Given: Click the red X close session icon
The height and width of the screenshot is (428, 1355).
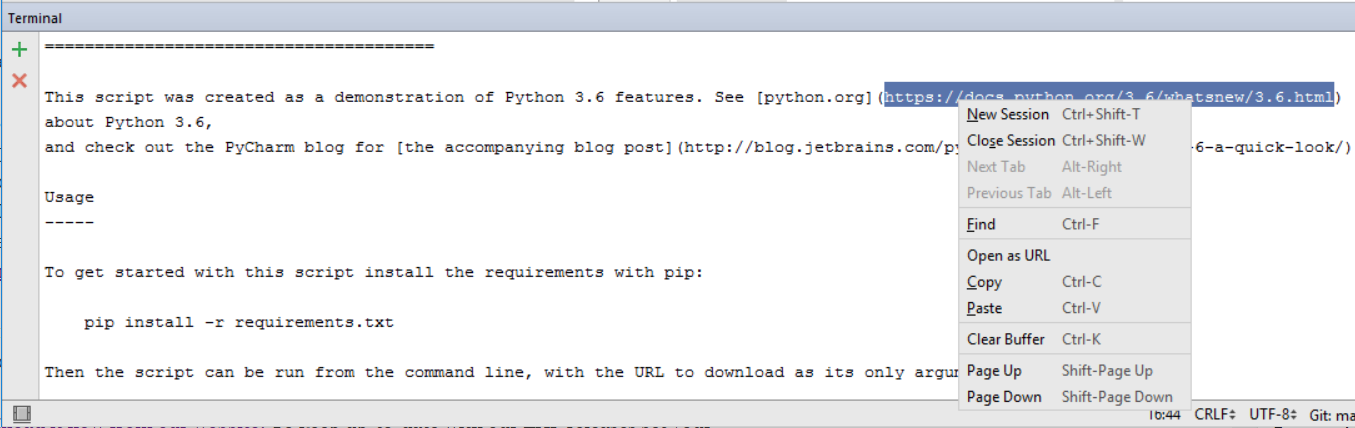Looking at the screenshot, I should [19, 80].
